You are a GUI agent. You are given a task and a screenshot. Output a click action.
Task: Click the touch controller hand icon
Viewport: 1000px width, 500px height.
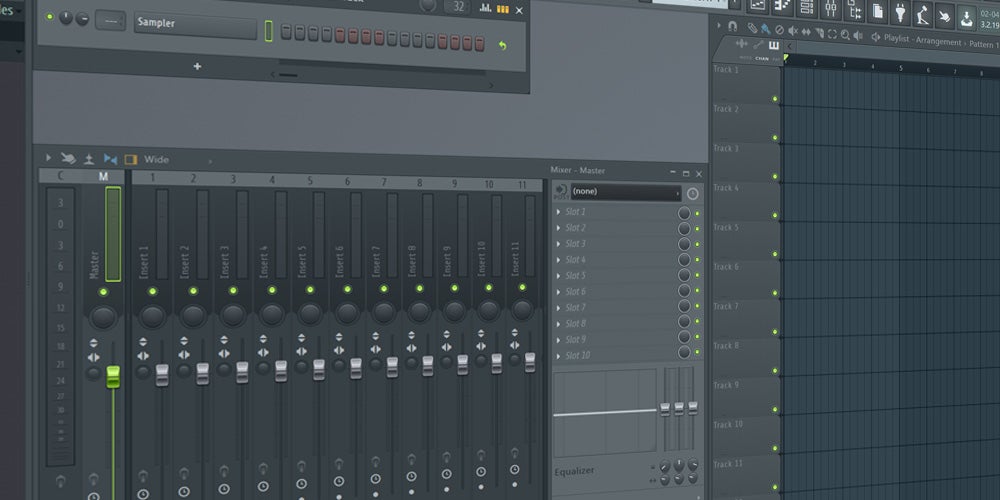[945, 15]
